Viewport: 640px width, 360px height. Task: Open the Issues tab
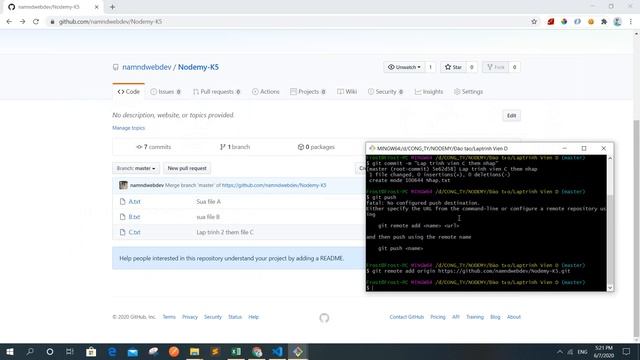tap(166, 92)
